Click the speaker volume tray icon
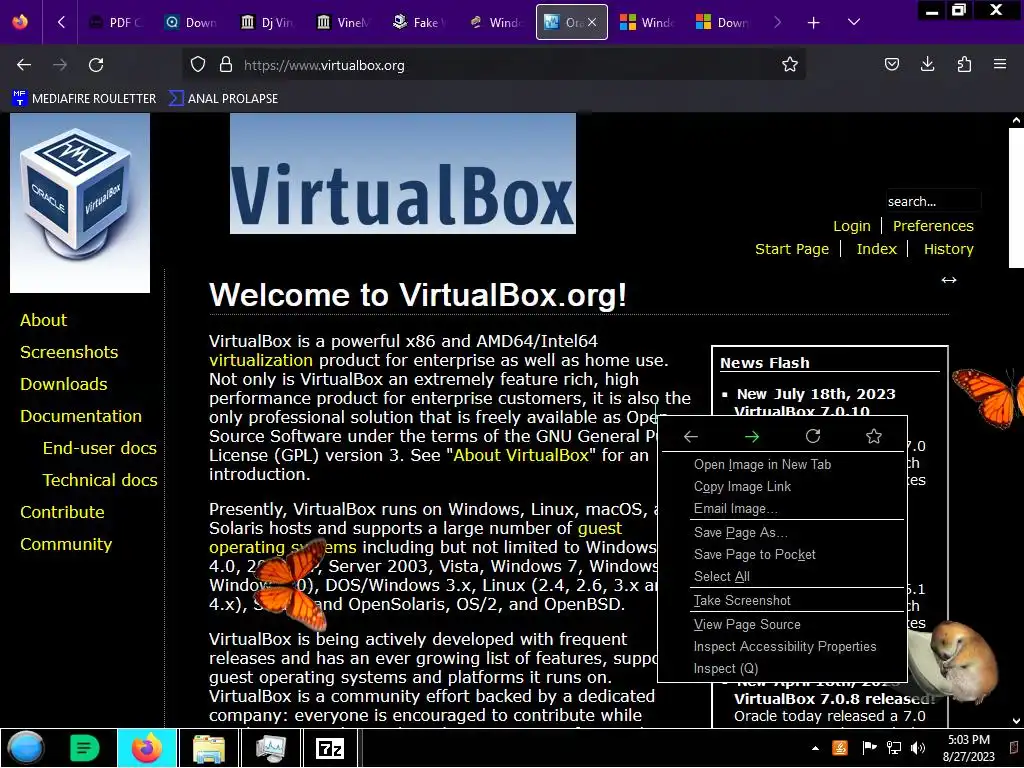 (x=918, y=748)
